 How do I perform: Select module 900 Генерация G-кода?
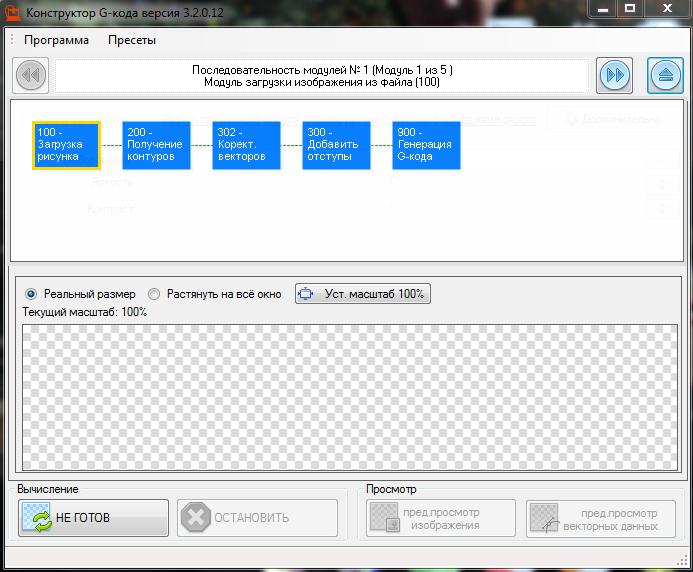[x=426, y=145]
